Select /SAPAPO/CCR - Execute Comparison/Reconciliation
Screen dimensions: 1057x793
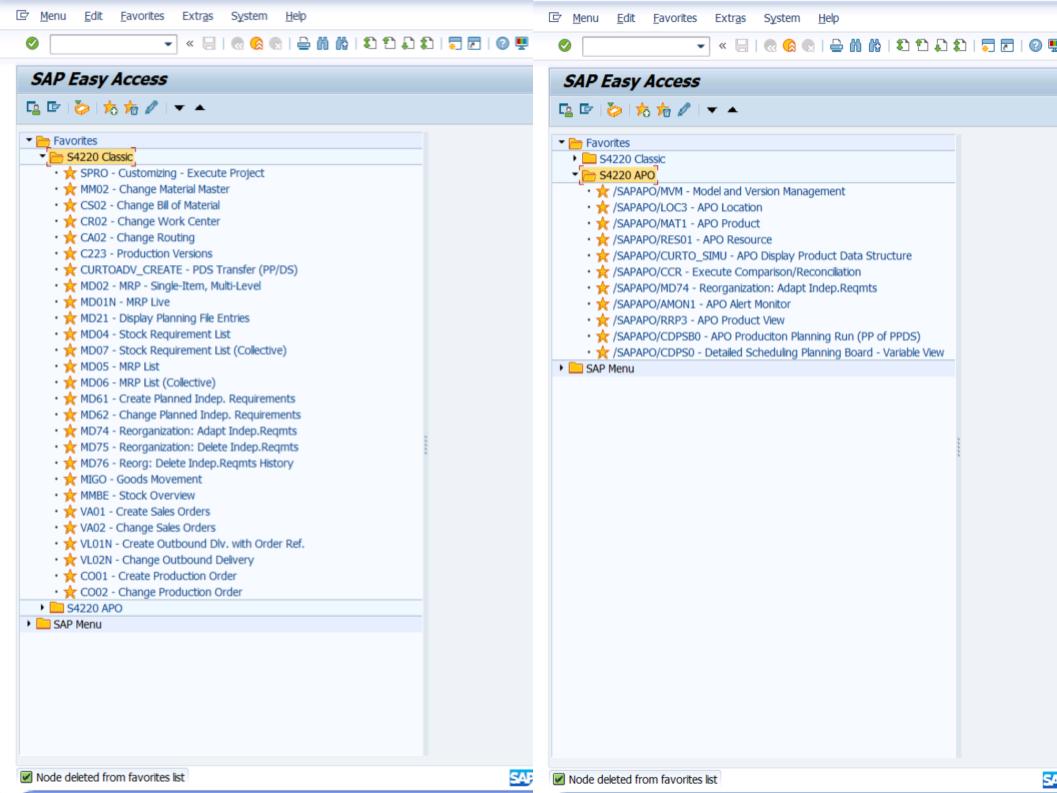[x=737, y=272]
